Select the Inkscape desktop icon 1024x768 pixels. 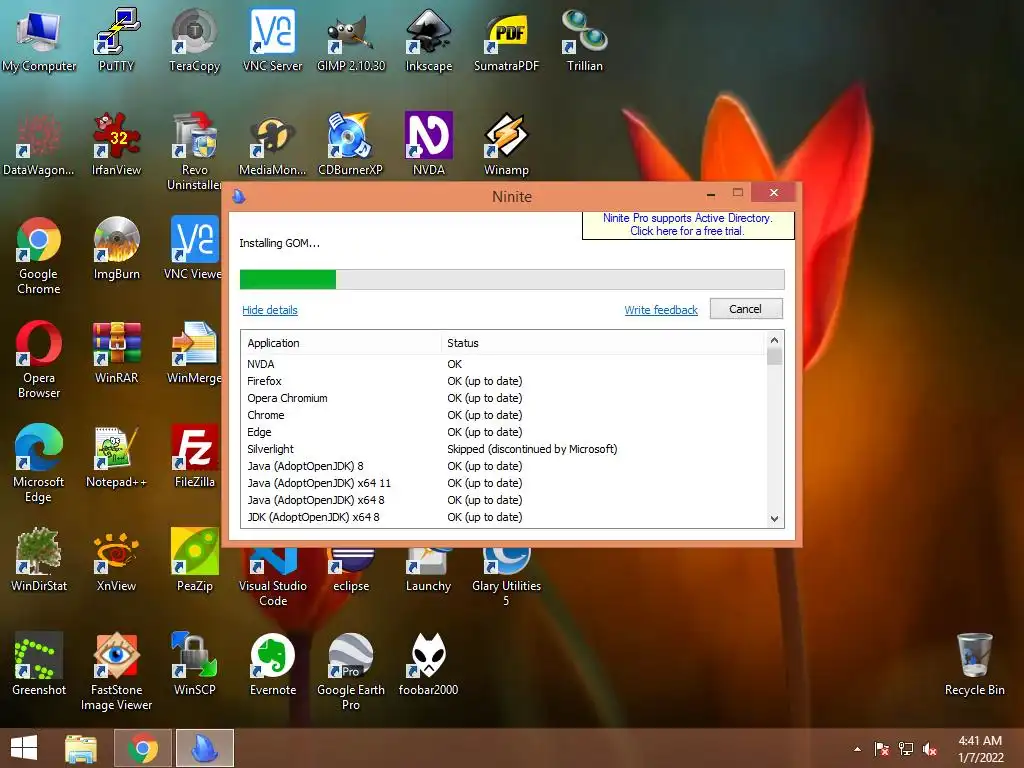click(428, 39)
